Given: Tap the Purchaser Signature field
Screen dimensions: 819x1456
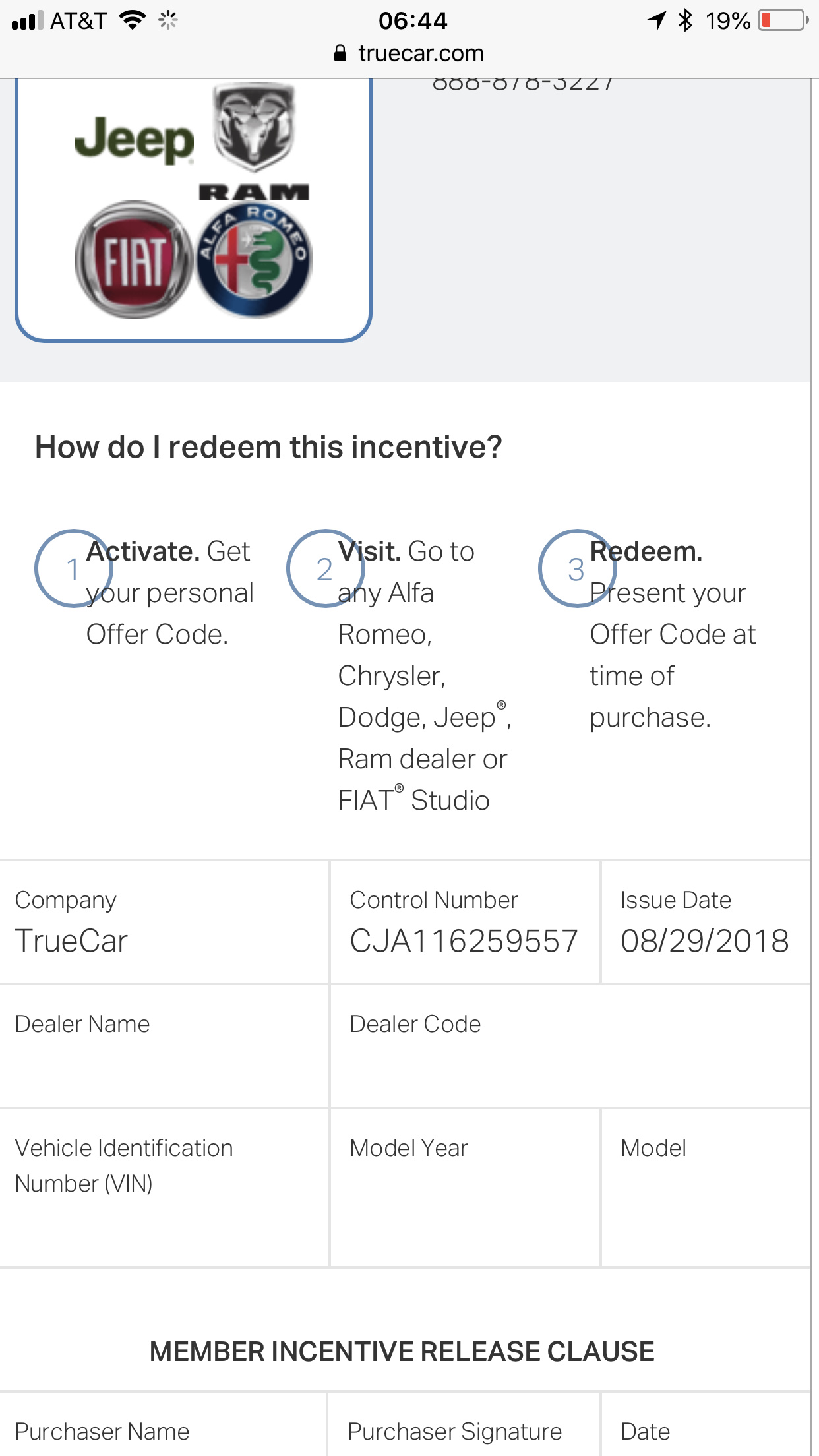Looking at the screenshot, I should [464, 1432].
